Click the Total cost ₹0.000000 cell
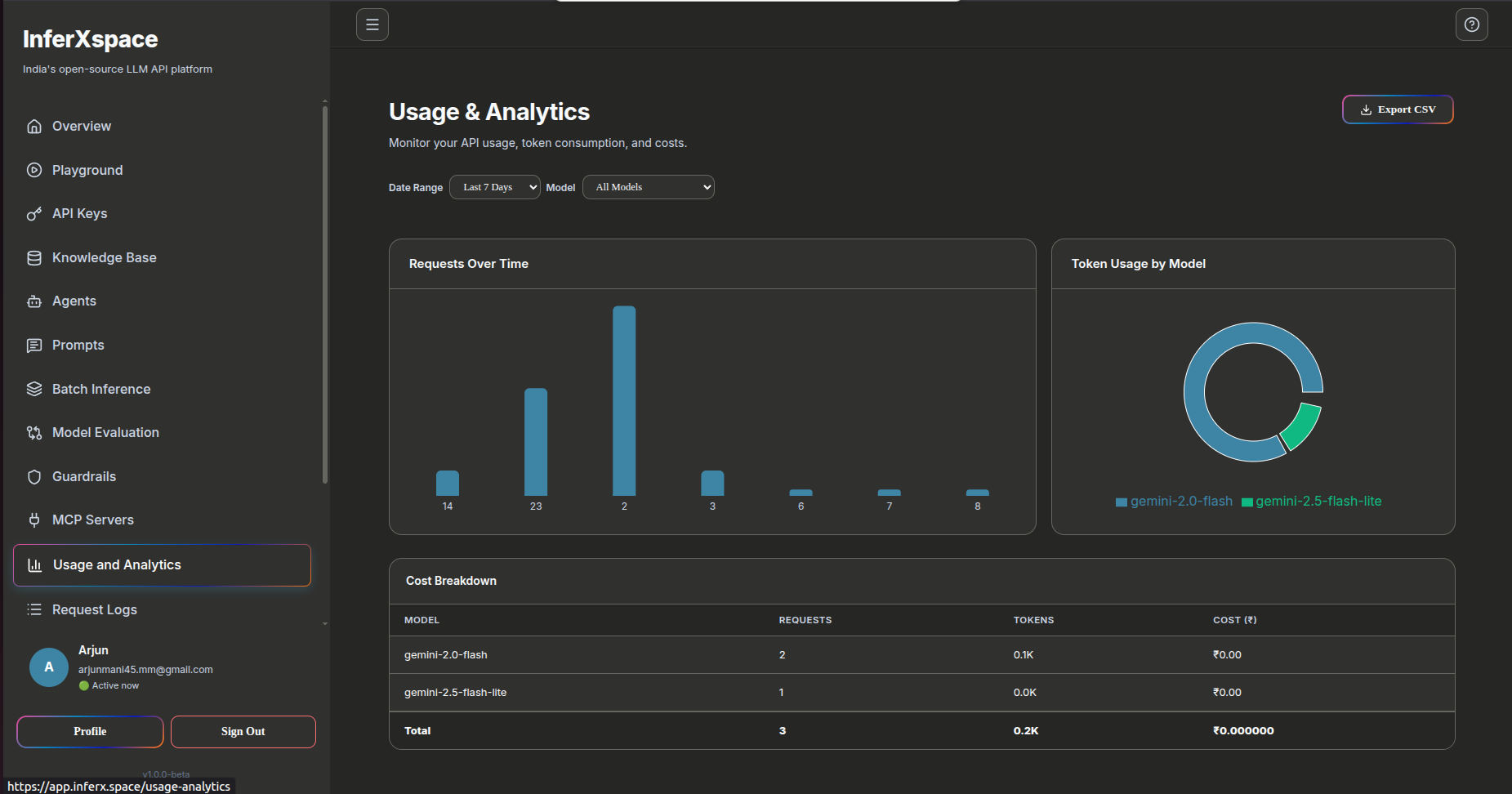The height and width of the screenshot is (794, 1512). [x=1243, y=730]
